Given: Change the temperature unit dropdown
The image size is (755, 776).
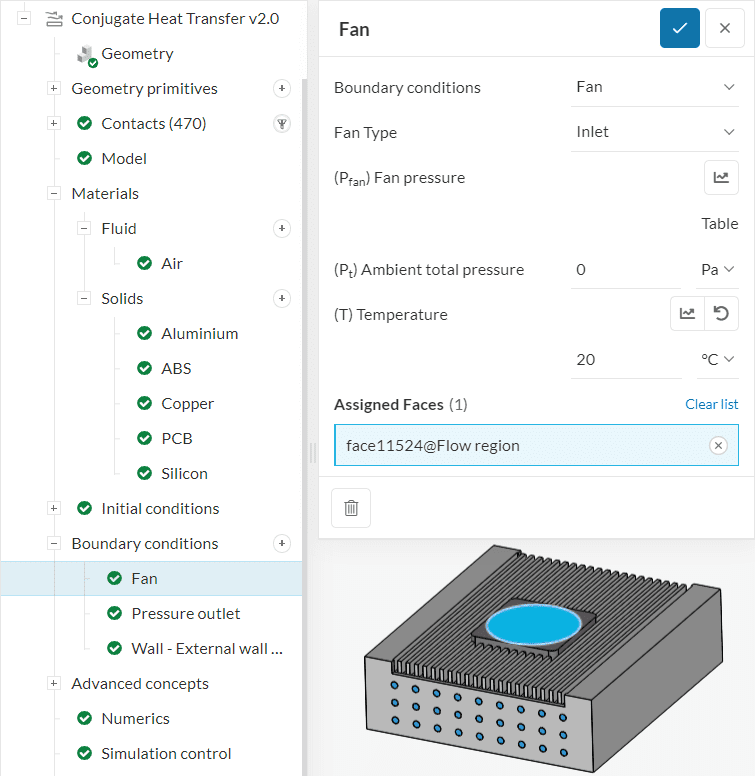Looking at the screenshot, I should (717, 359).
